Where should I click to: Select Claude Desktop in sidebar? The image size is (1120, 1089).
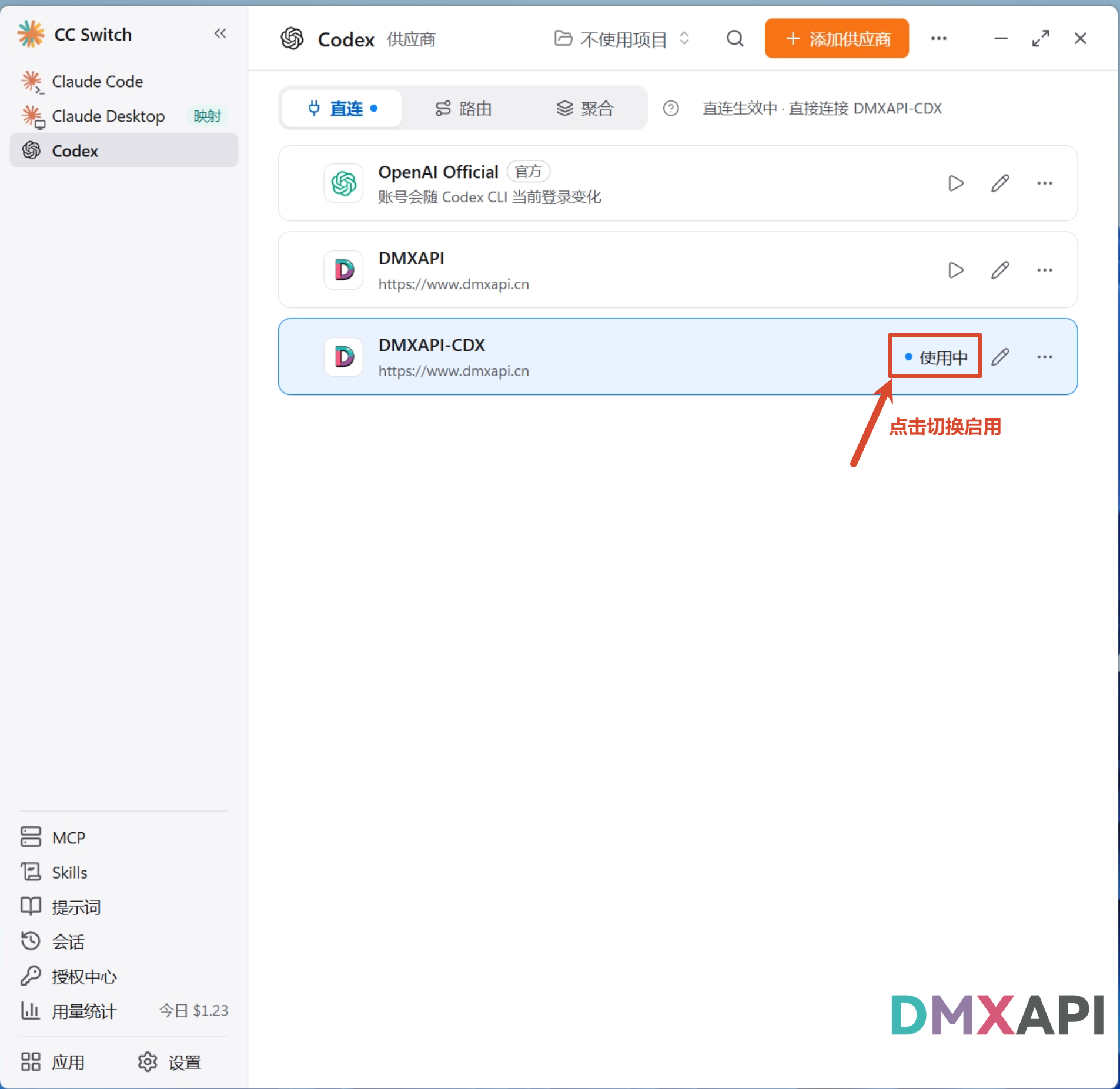click(123, 116)
